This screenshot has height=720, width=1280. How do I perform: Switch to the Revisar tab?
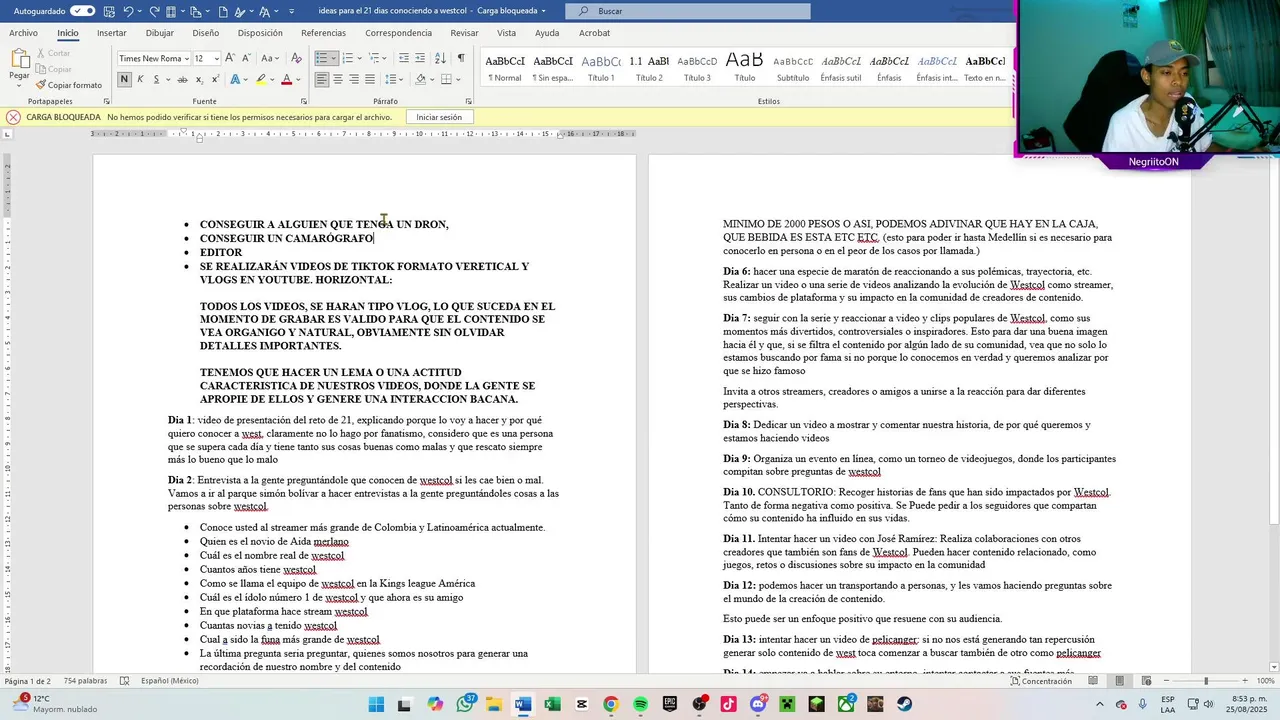point(464,33)
